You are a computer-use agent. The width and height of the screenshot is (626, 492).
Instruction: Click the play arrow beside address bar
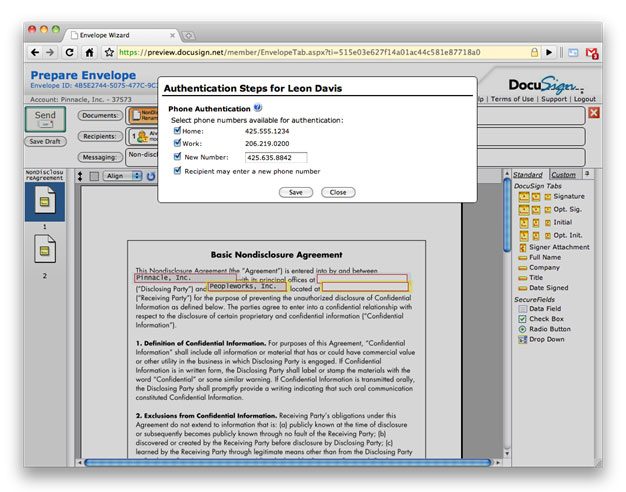(x=549, y=52)
